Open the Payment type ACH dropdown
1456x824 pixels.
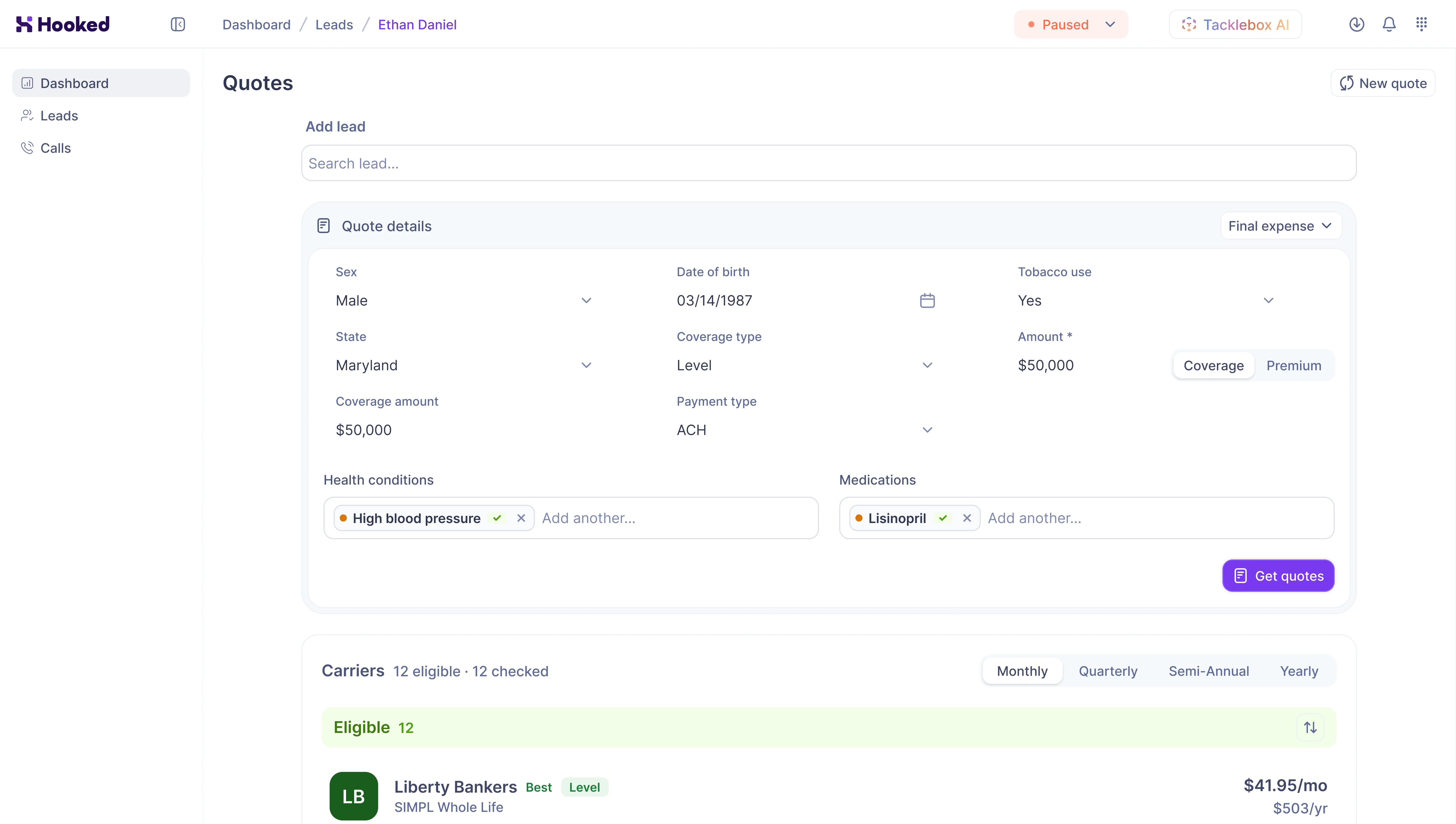tap(805, 430)
